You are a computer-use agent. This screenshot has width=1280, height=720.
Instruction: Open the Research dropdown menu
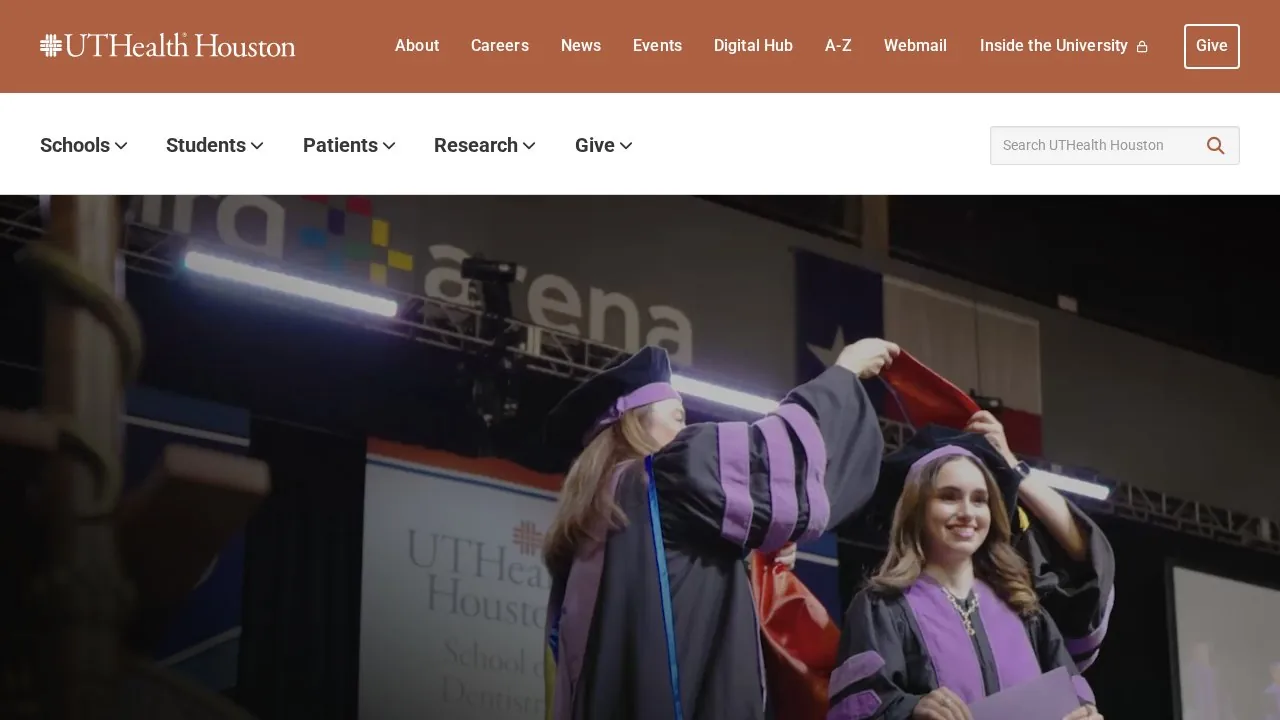[x=485, y=146]
